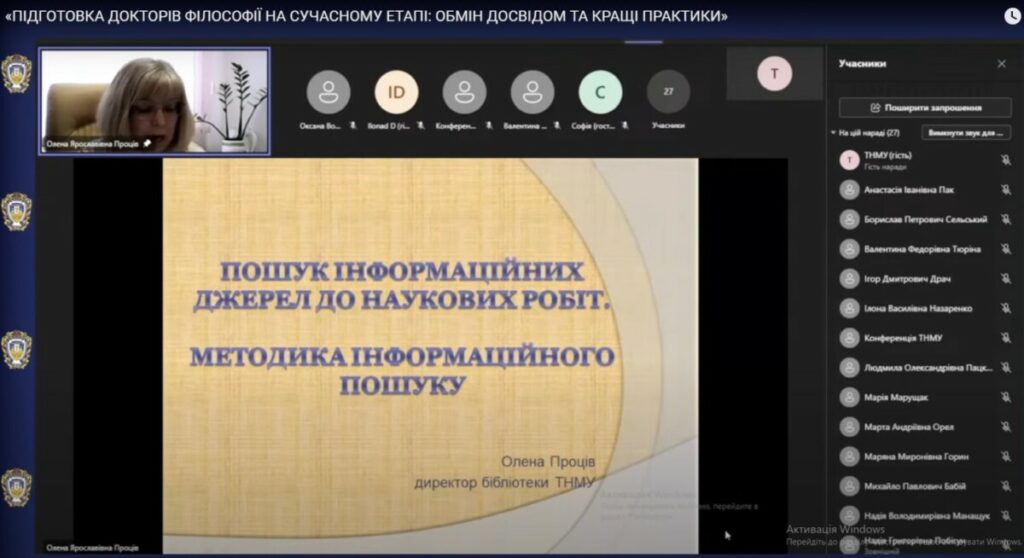This screenshot has width=1024, height=558.
Task: Collapse the 'На цій нараді (27)' section
Action: tap(834, 133)
